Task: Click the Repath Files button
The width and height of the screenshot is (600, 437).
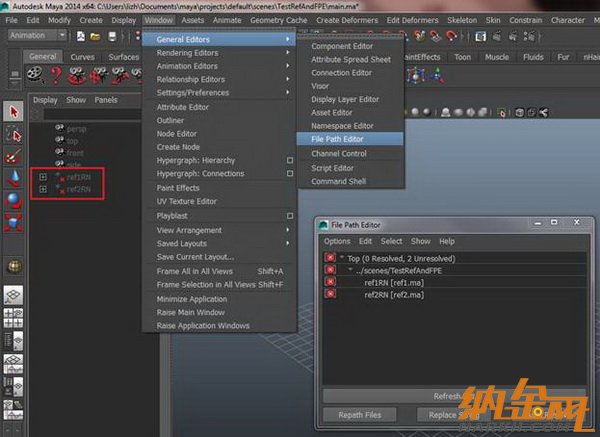Action: [x=359, y=415]
